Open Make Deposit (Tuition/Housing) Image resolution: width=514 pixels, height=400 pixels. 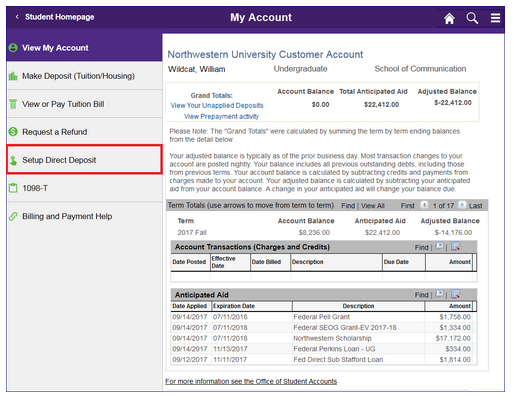coord(84,76)
